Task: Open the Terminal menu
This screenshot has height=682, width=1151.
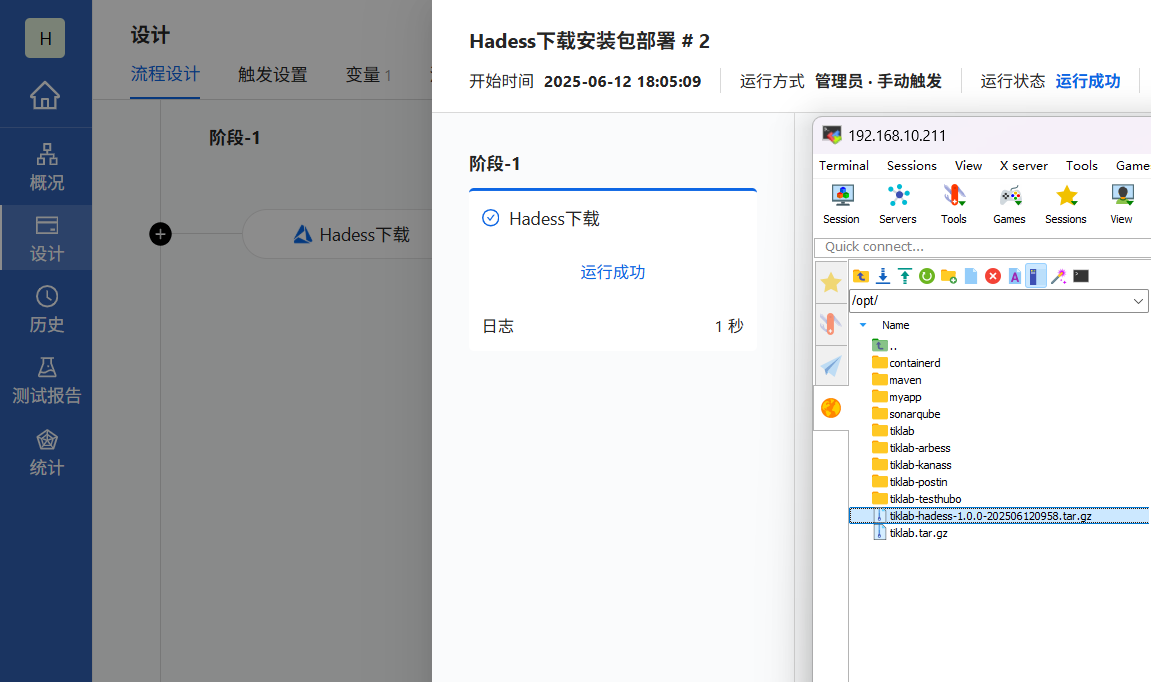Action: point(844,166)
